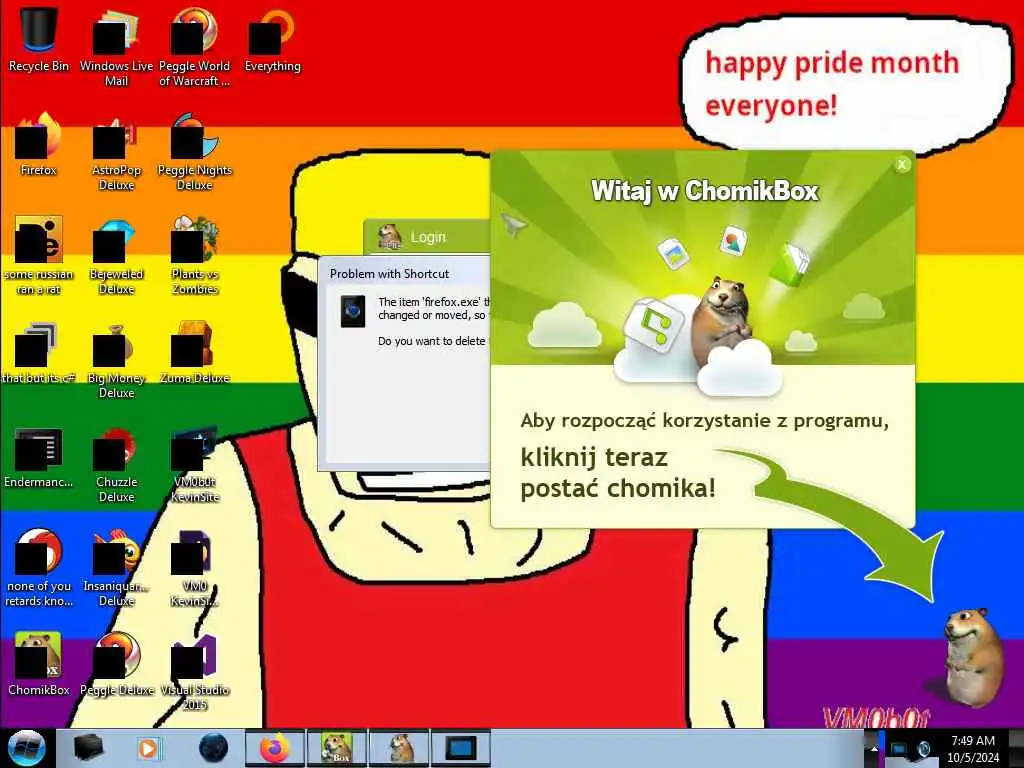The image size is (1024, 768).
Task: Select VM0b0t KevinSite desktop icon
Action: click(x=194, y=464)
